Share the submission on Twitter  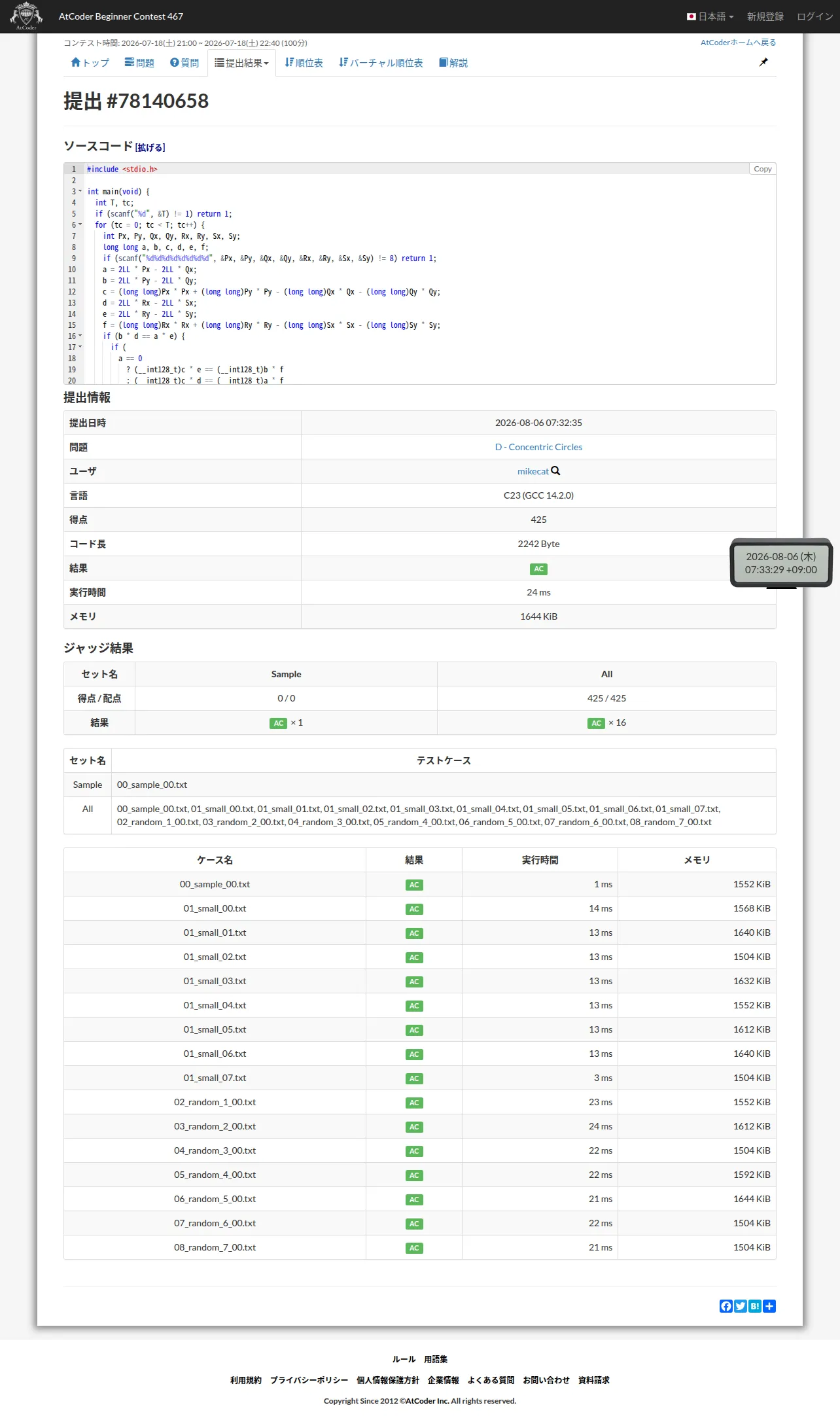(x=741, y=1306)
